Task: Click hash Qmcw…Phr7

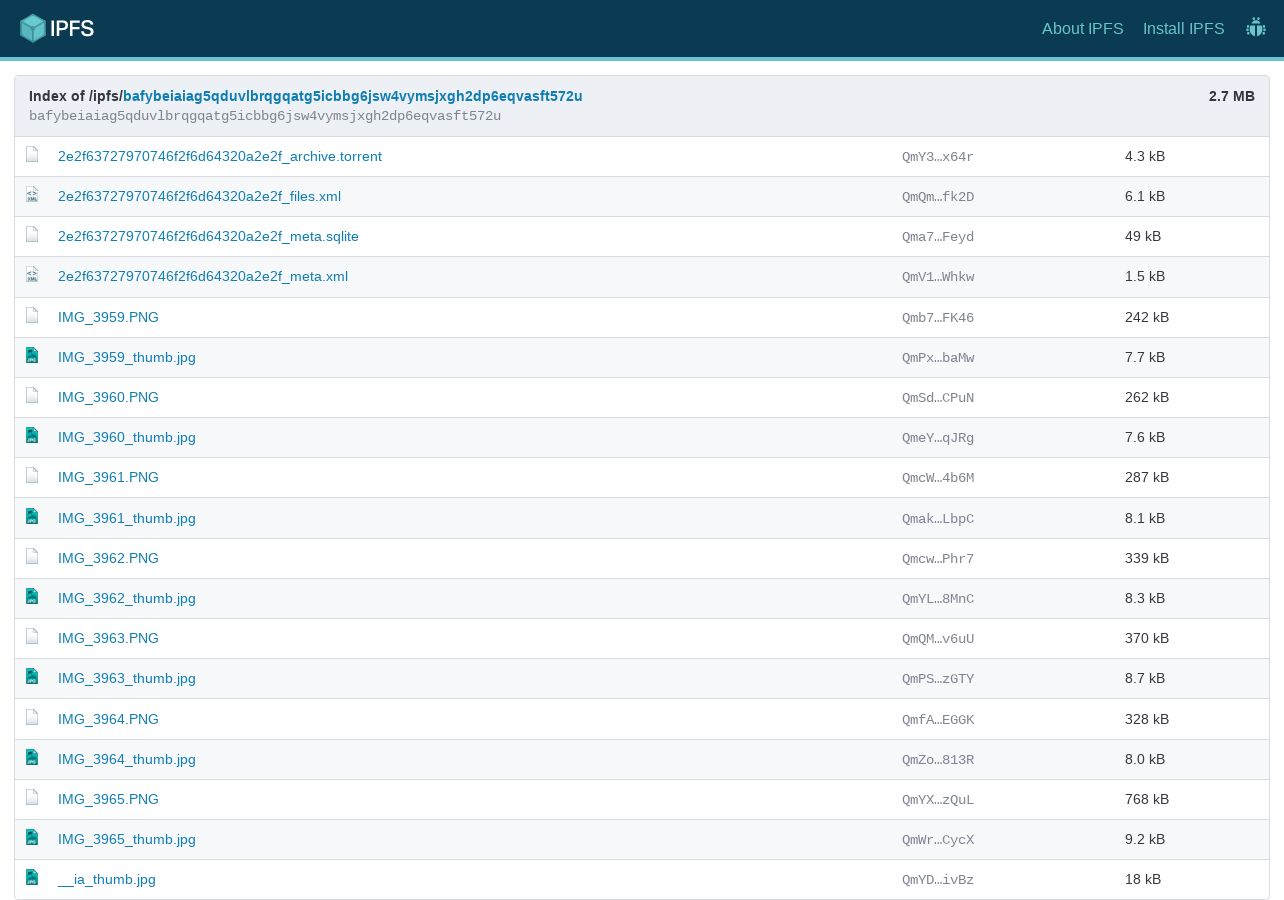Action: tap(938, 558)
